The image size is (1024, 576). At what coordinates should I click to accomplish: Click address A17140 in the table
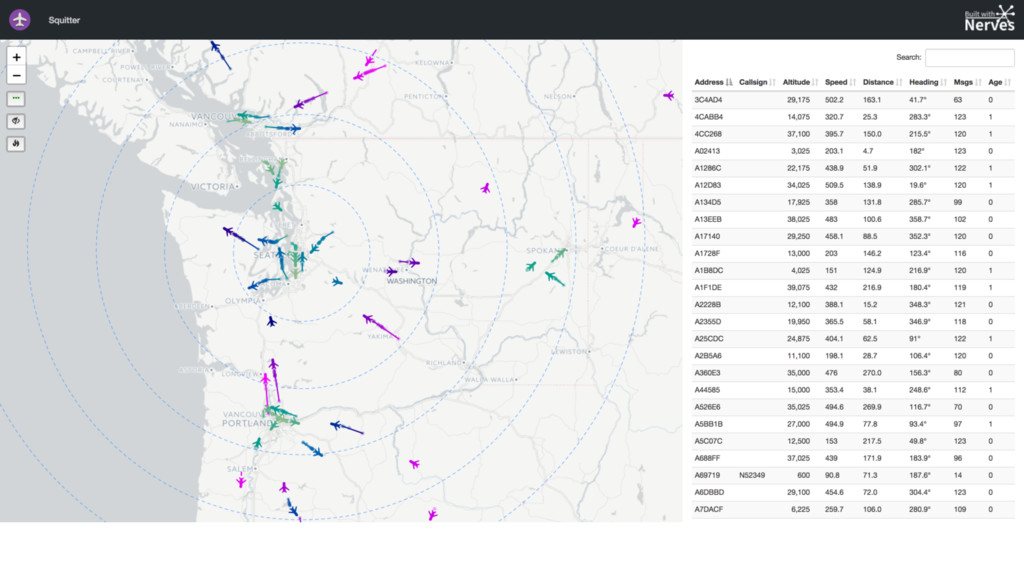pos(707,236)
